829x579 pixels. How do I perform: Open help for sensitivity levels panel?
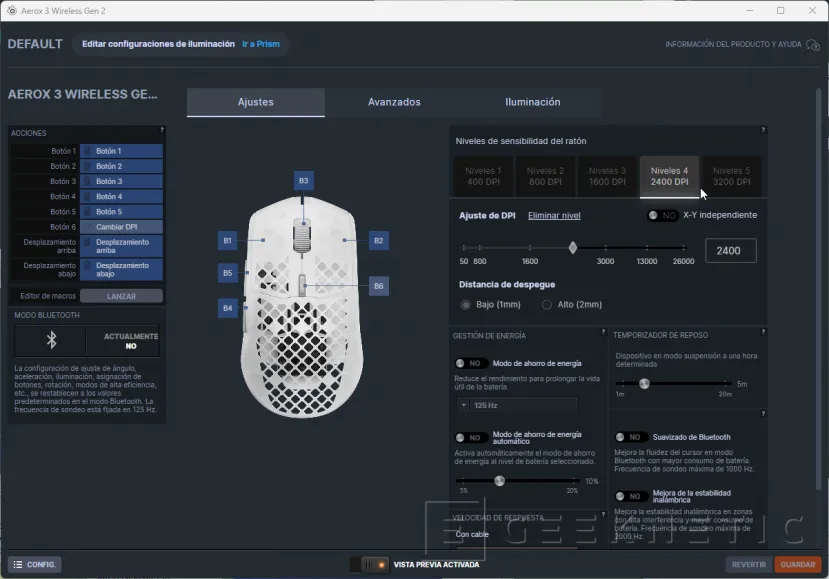763,130
